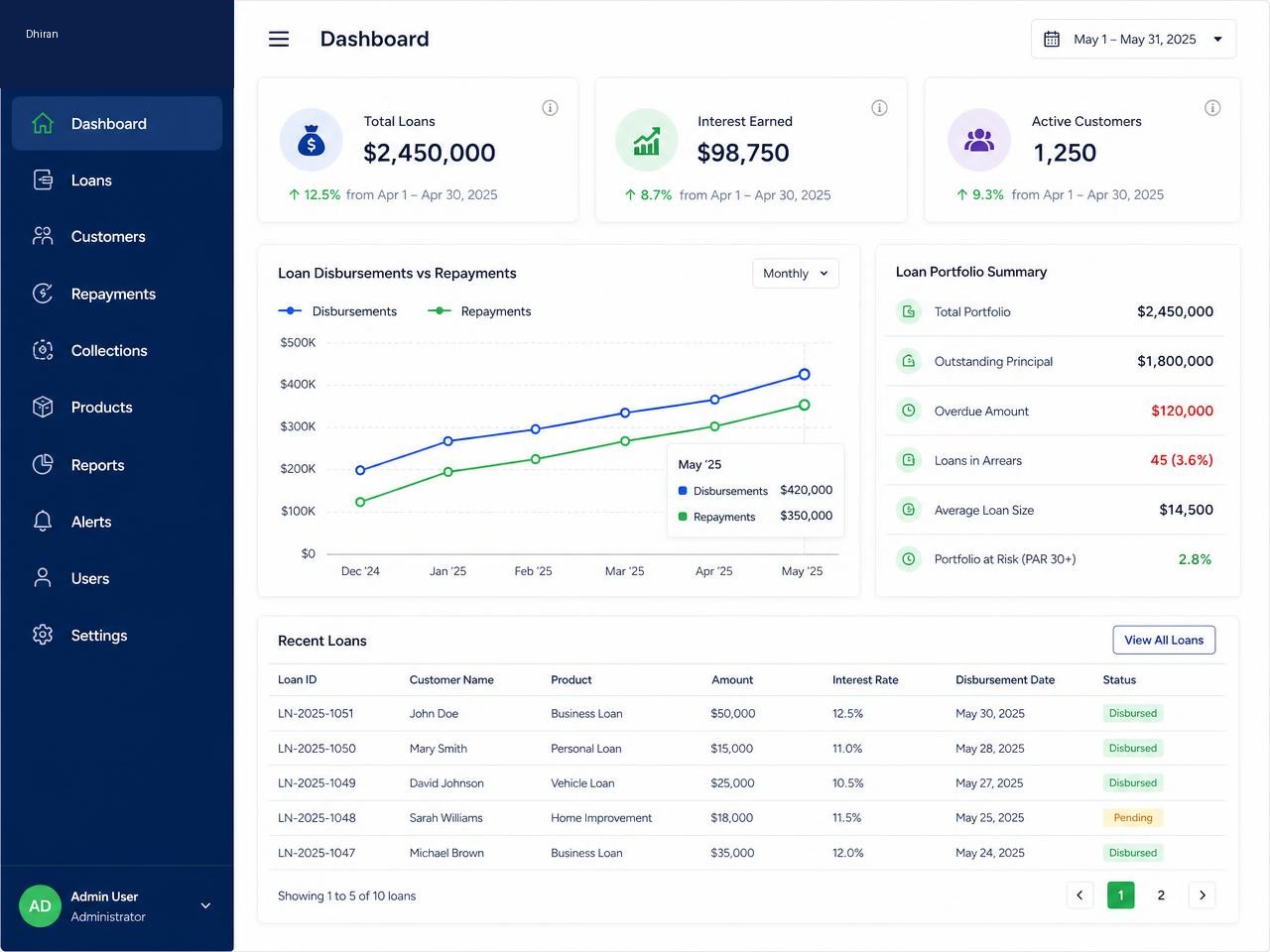Click the Dec '24 Repayments data point
The height and width of the screenshot is (952, 1270).
tap(360, 502)
